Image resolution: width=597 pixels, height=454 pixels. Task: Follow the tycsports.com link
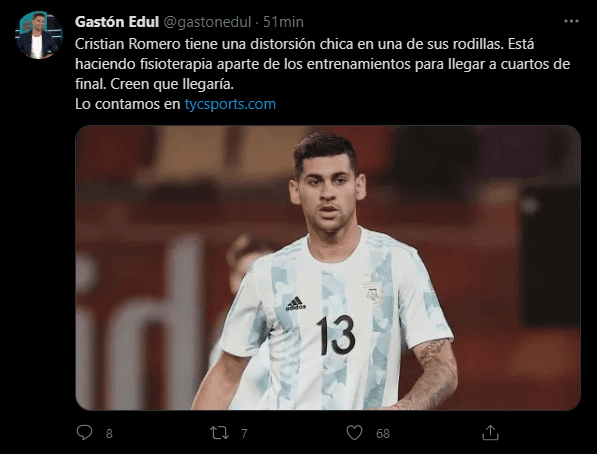230,104
